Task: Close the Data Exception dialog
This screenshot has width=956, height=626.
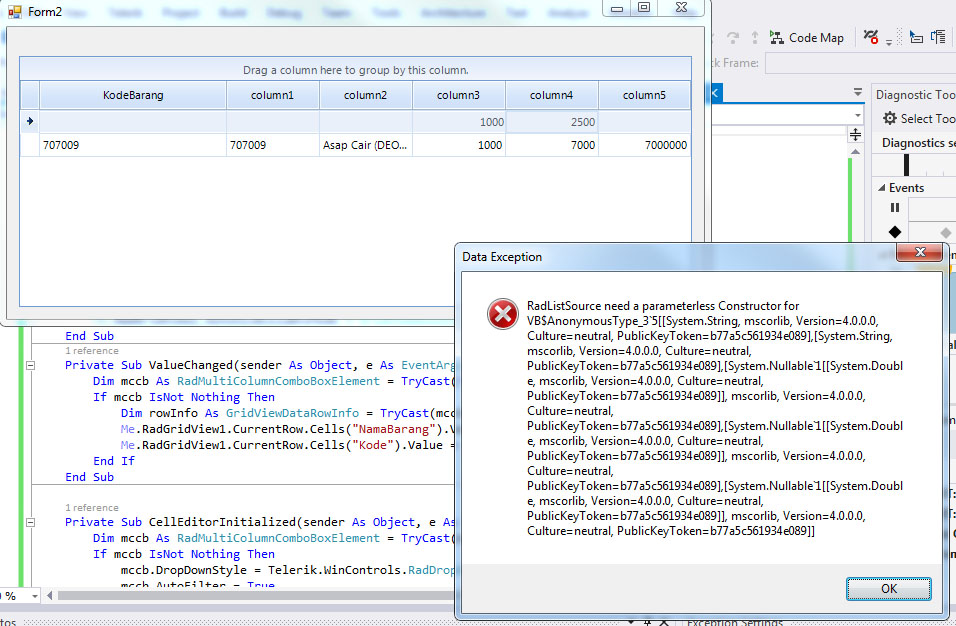Action: click(x=918, y=254)
